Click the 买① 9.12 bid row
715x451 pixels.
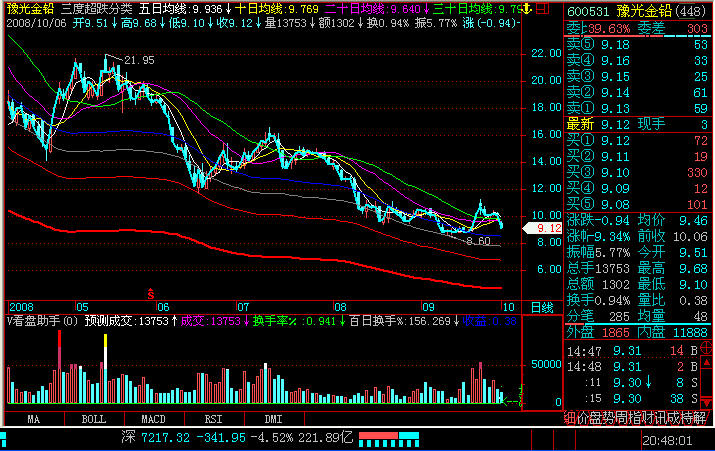click(637, 140)
